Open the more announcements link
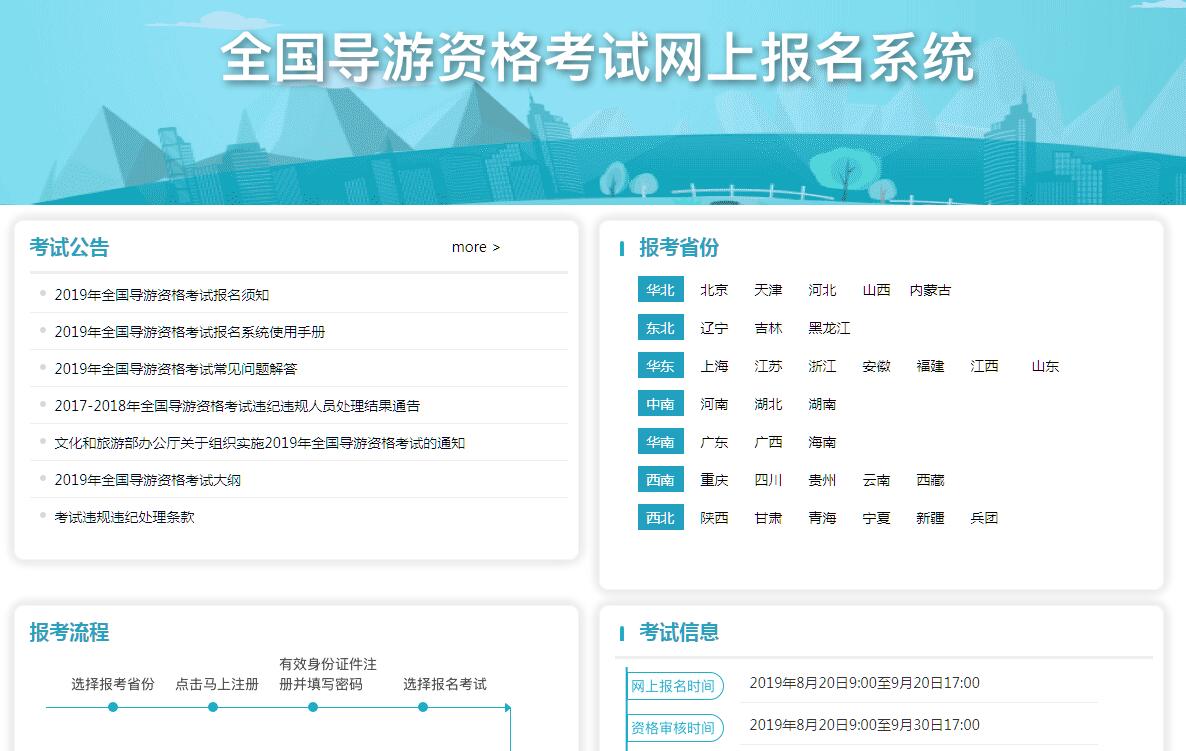This screenshot has width=1186, height=751. pos(475,247)
